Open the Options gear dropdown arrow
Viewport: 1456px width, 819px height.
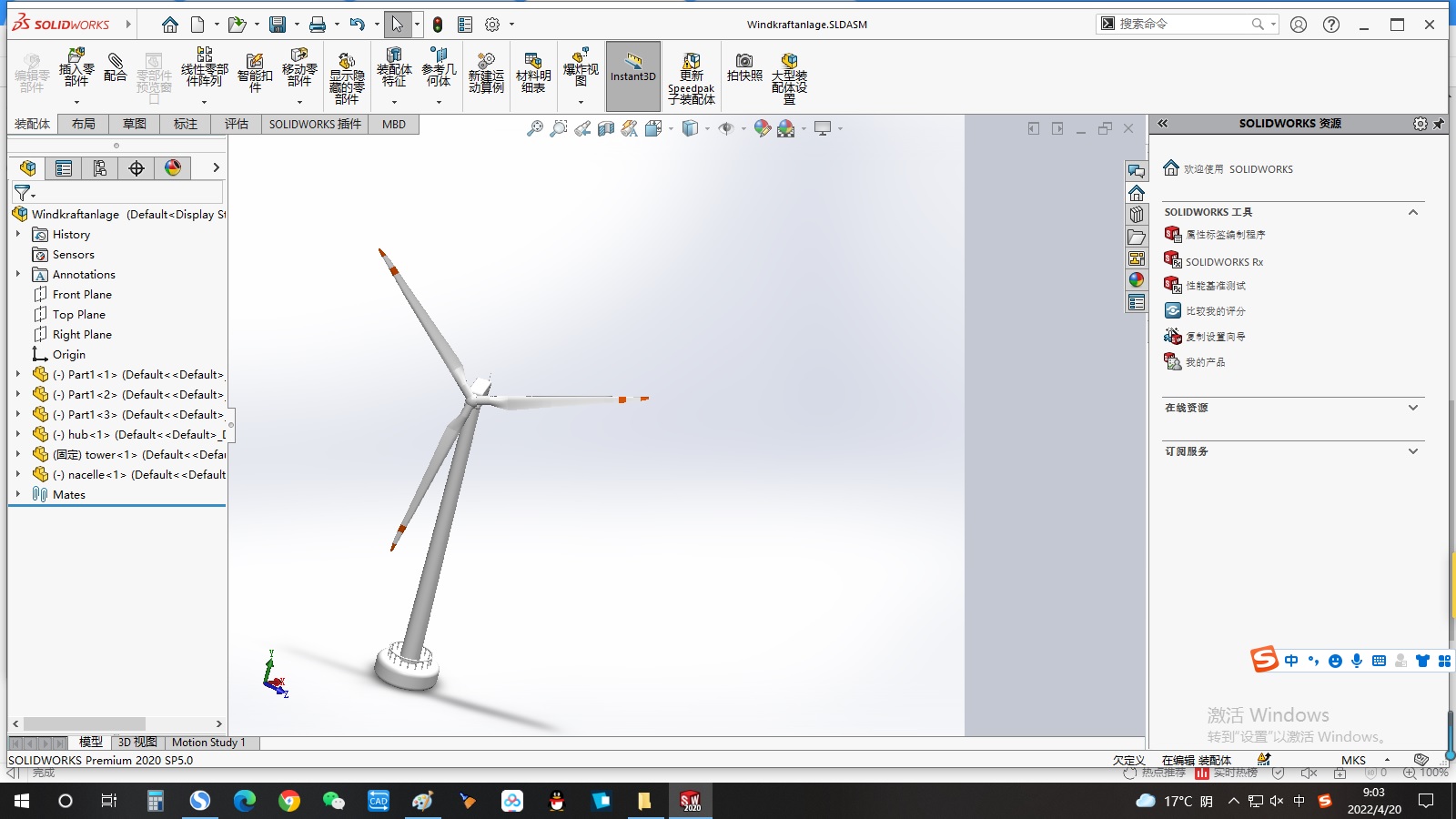(511, 25)
